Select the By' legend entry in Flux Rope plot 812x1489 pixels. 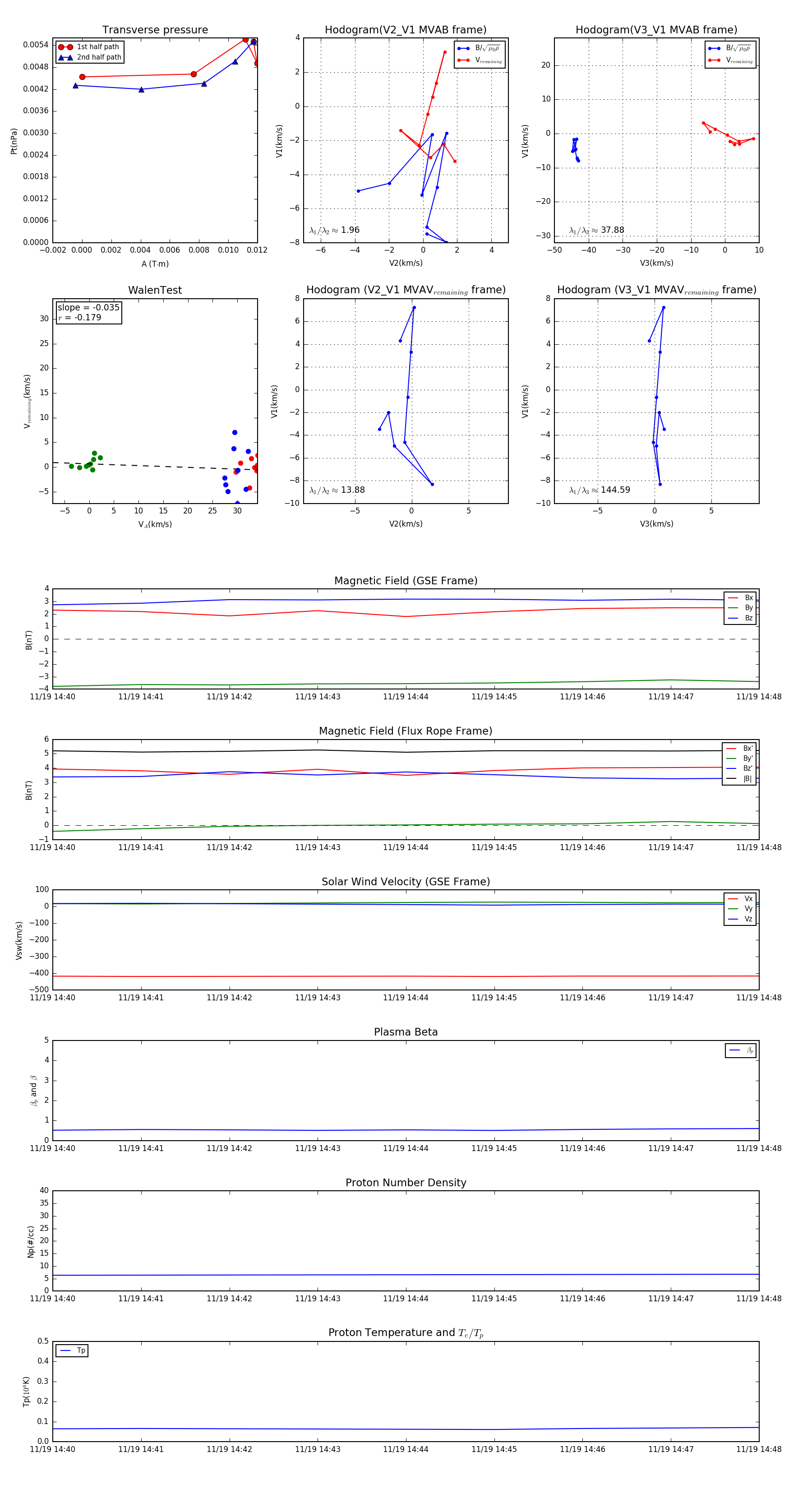[x=739, y=758]
